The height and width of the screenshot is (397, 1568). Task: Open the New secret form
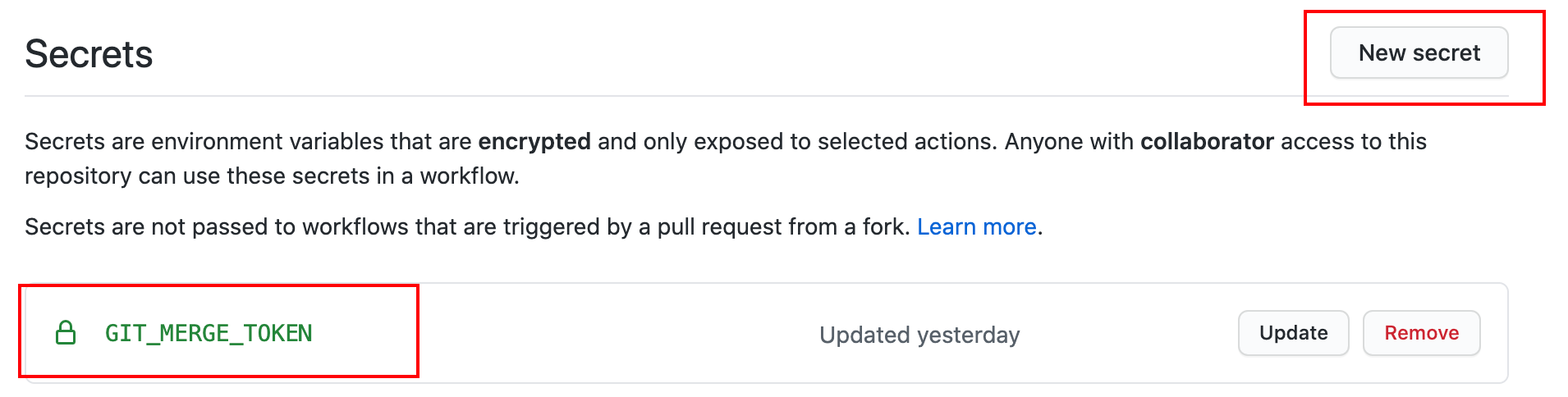click(x=1419, y=52)
